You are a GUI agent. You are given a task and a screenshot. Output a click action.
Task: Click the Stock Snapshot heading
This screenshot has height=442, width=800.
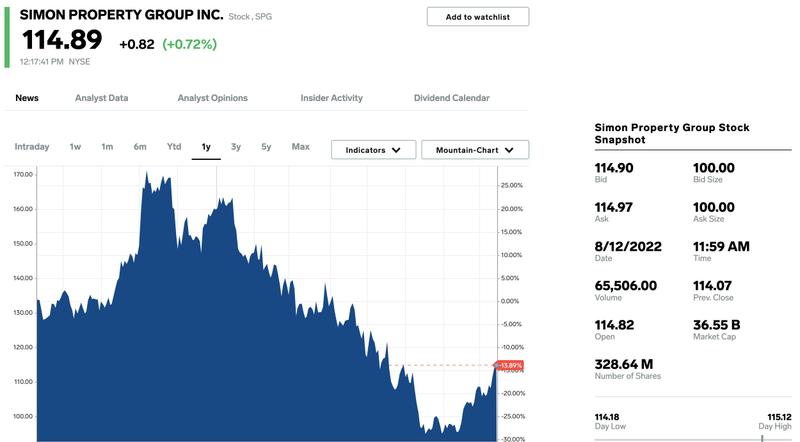pyautogui.click(x=672, y=134)
